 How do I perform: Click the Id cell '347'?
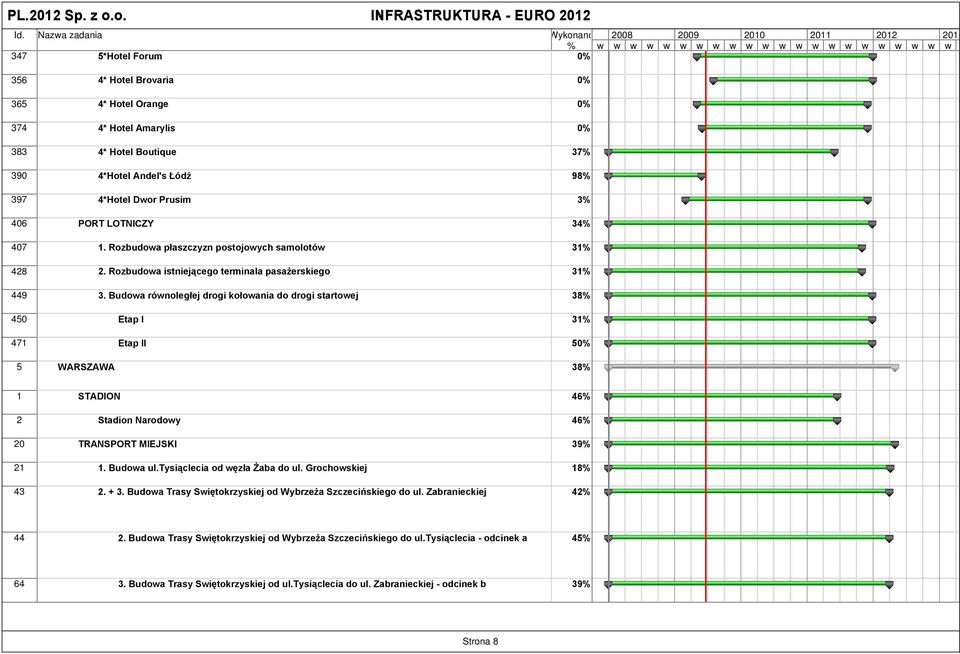click(19, 56)
